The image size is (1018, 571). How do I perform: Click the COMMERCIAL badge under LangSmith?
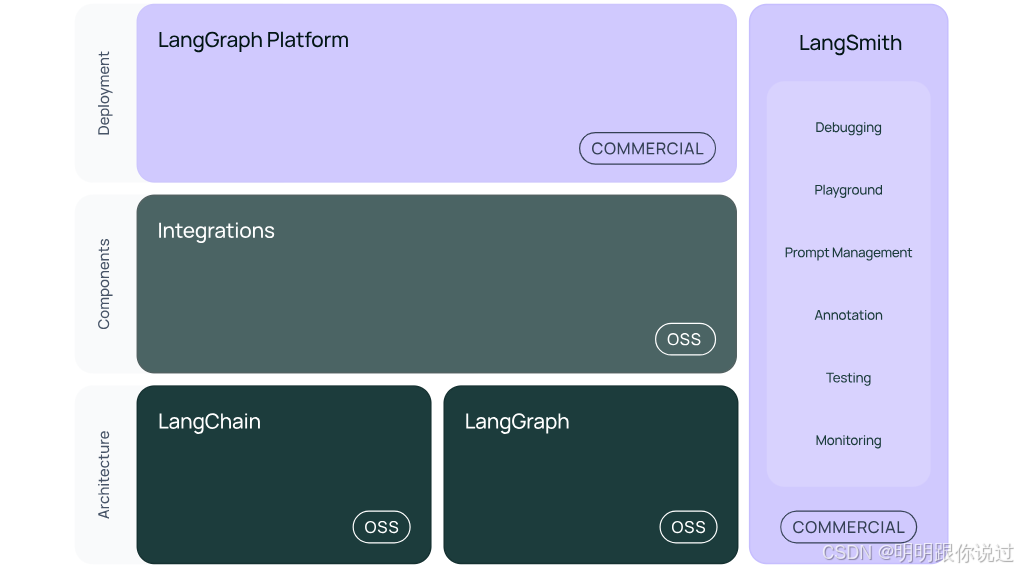pyautogui.click(x=848, y=527)
